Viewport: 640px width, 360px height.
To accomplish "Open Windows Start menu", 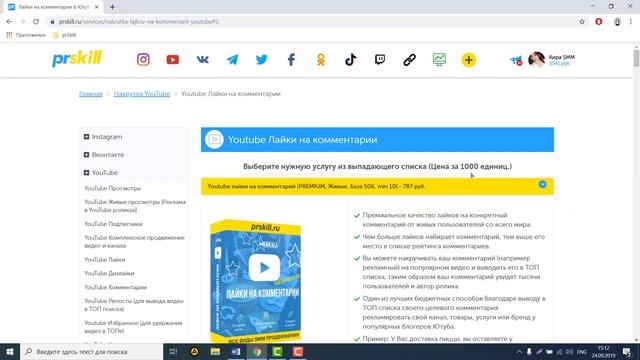I will (10, 351).
